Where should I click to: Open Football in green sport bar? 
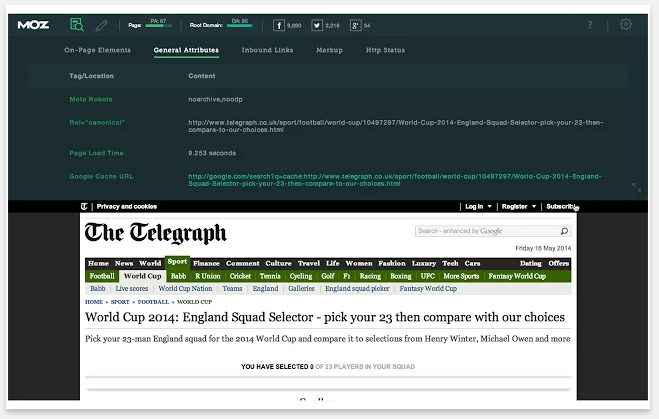[102, 276]
